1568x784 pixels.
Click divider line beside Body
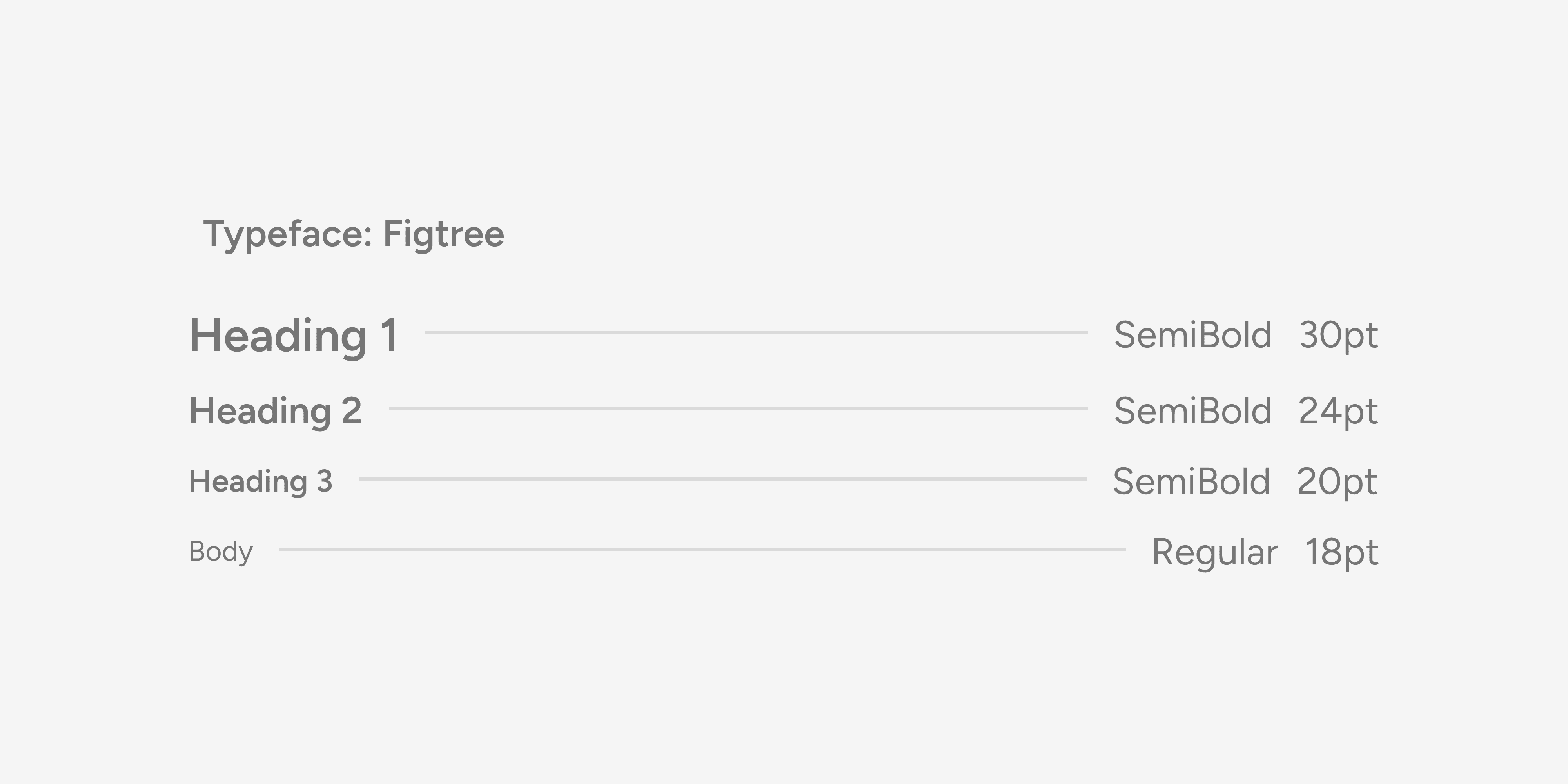tap(702, 550)
